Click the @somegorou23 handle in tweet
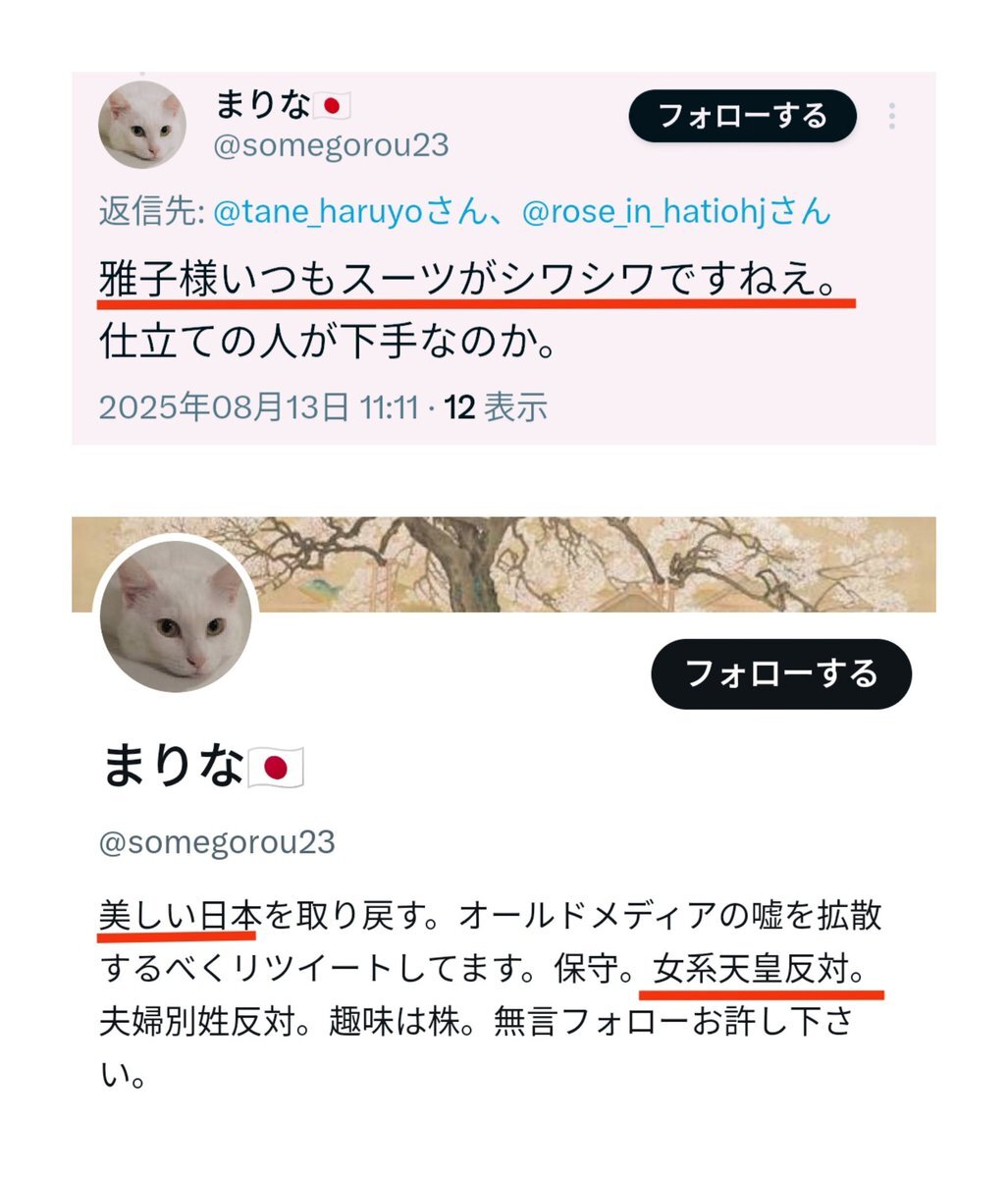Viewport: 1008px width, 1178px height. point(332,145)
